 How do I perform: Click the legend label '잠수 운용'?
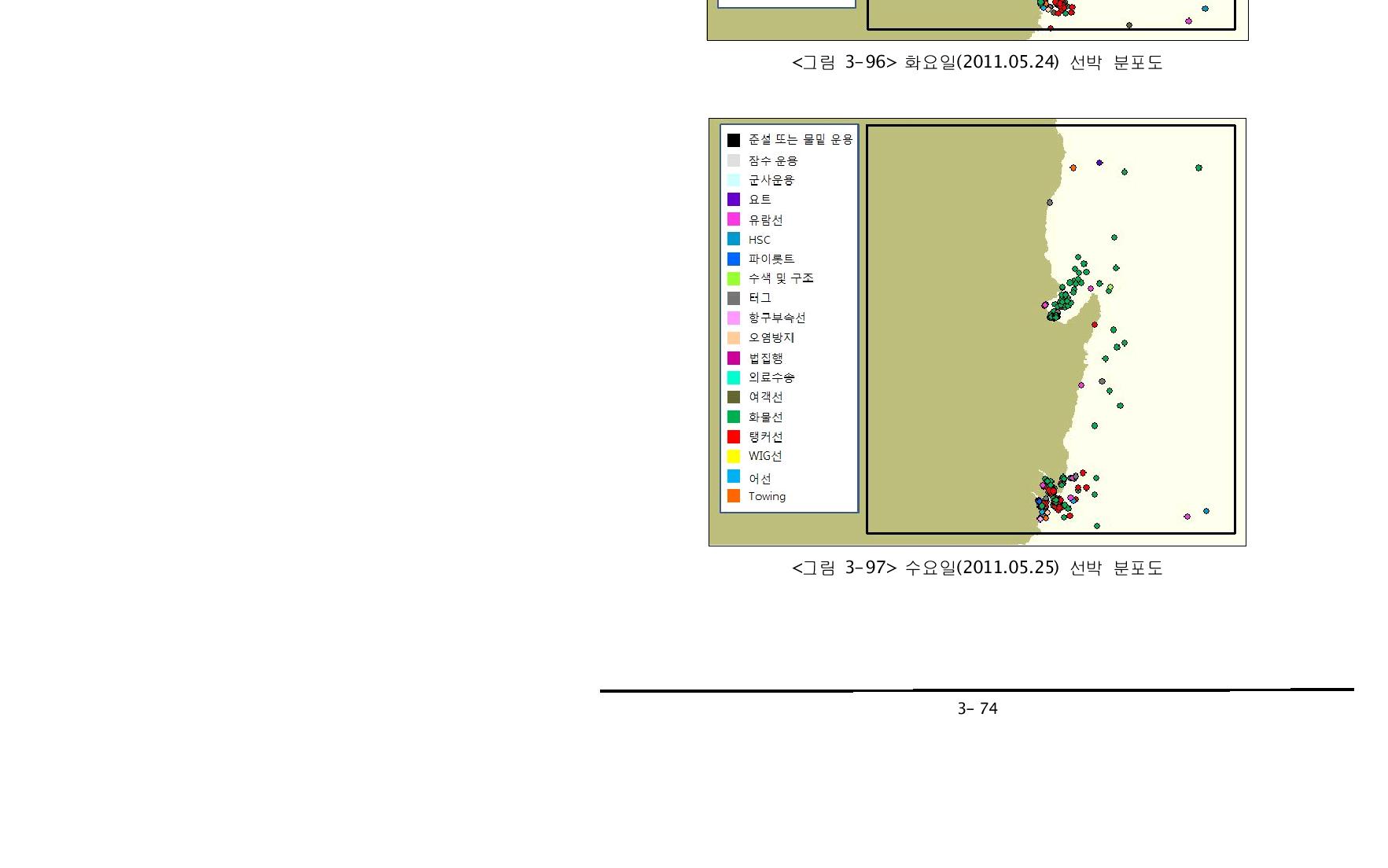coord(773,160)
